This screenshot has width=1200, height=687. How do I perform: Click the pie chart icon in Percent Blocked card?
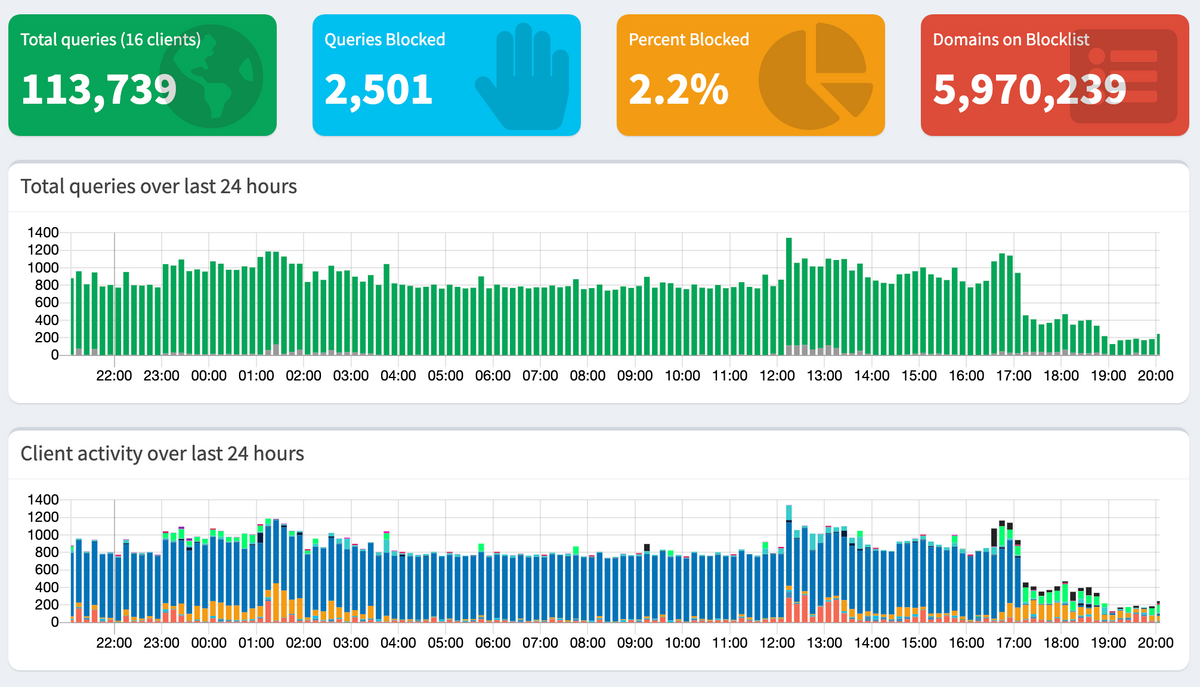(x=816, y=78)
